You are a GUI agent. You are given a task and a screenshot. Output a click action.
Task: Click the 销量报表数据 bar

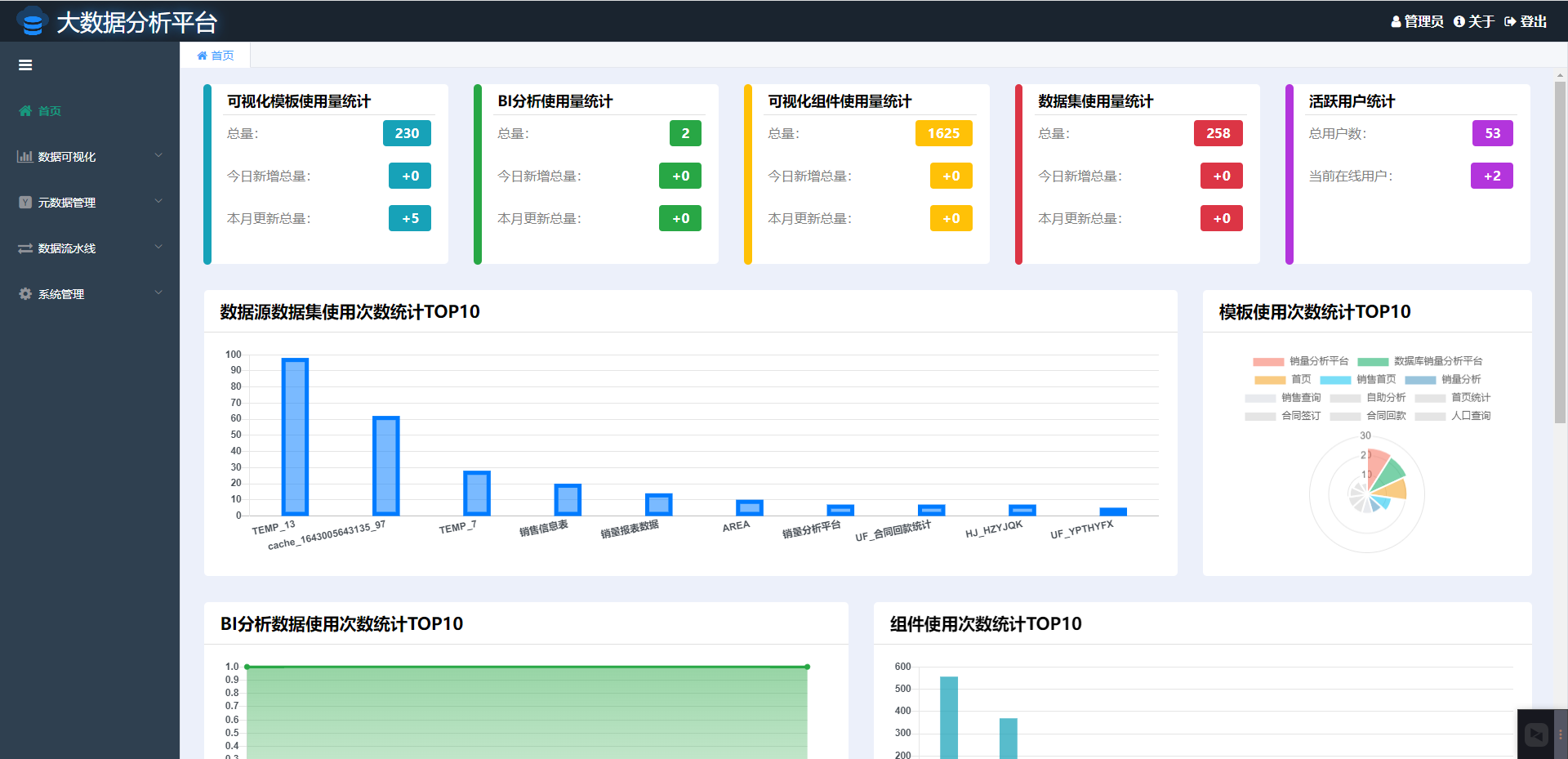(659, 504)
